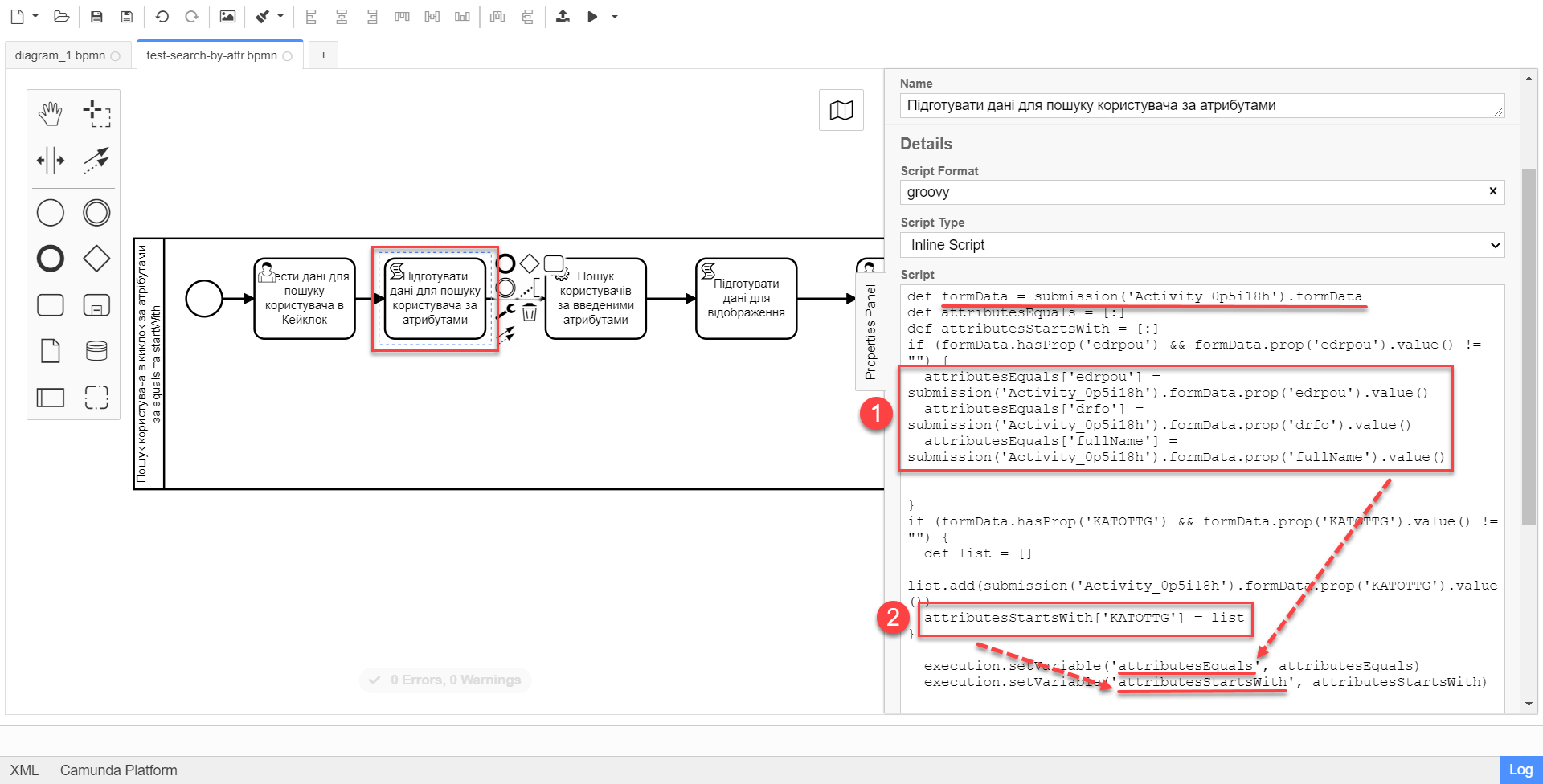Image resolution: width=1543 pixels, height=784 pixels.
Task: Activate the space tool in palette
Action: (50, 160)
